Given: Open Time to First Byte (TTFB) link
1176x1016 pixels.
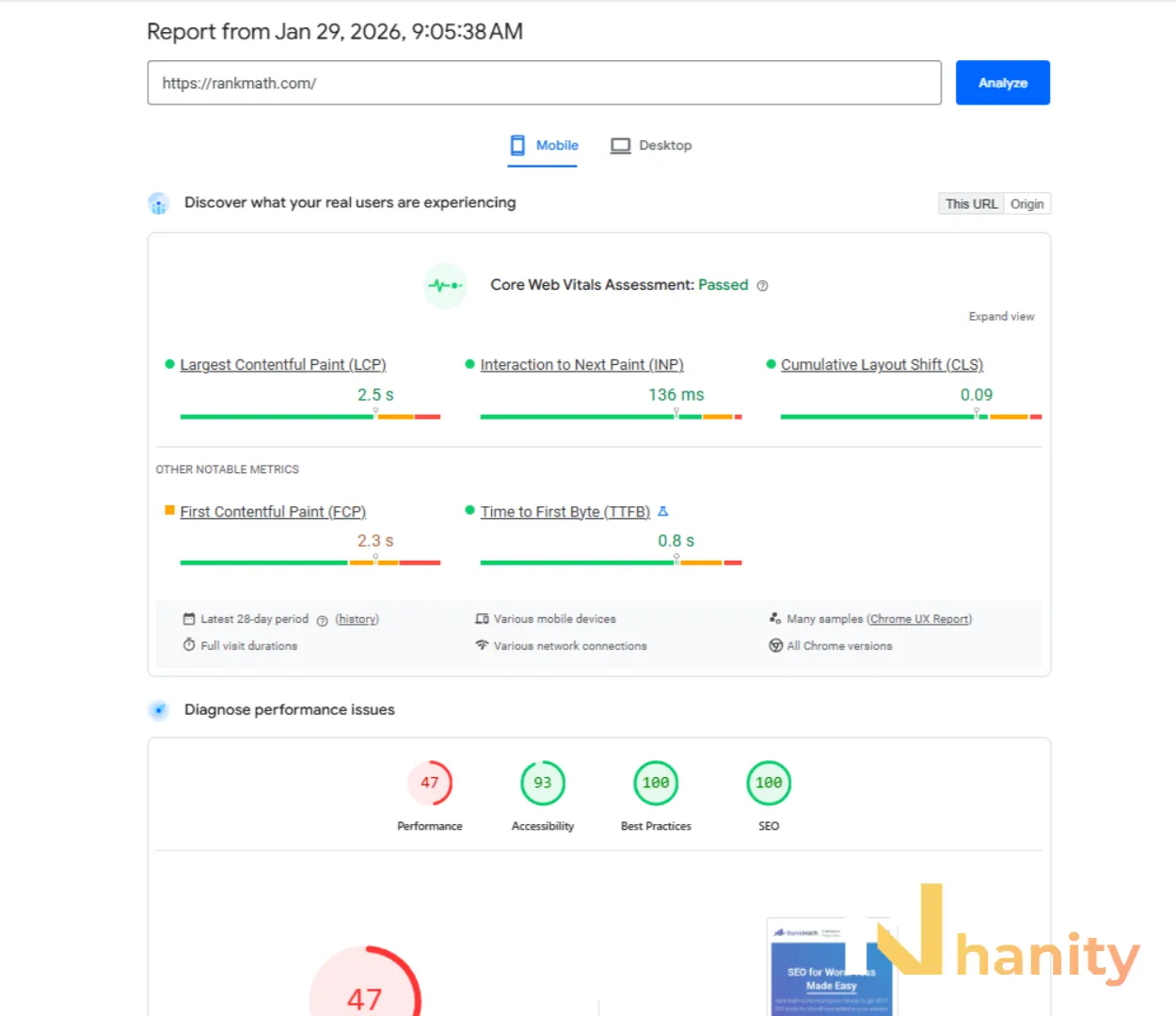Looking at the screenshot, I should [x=564, y=512].
